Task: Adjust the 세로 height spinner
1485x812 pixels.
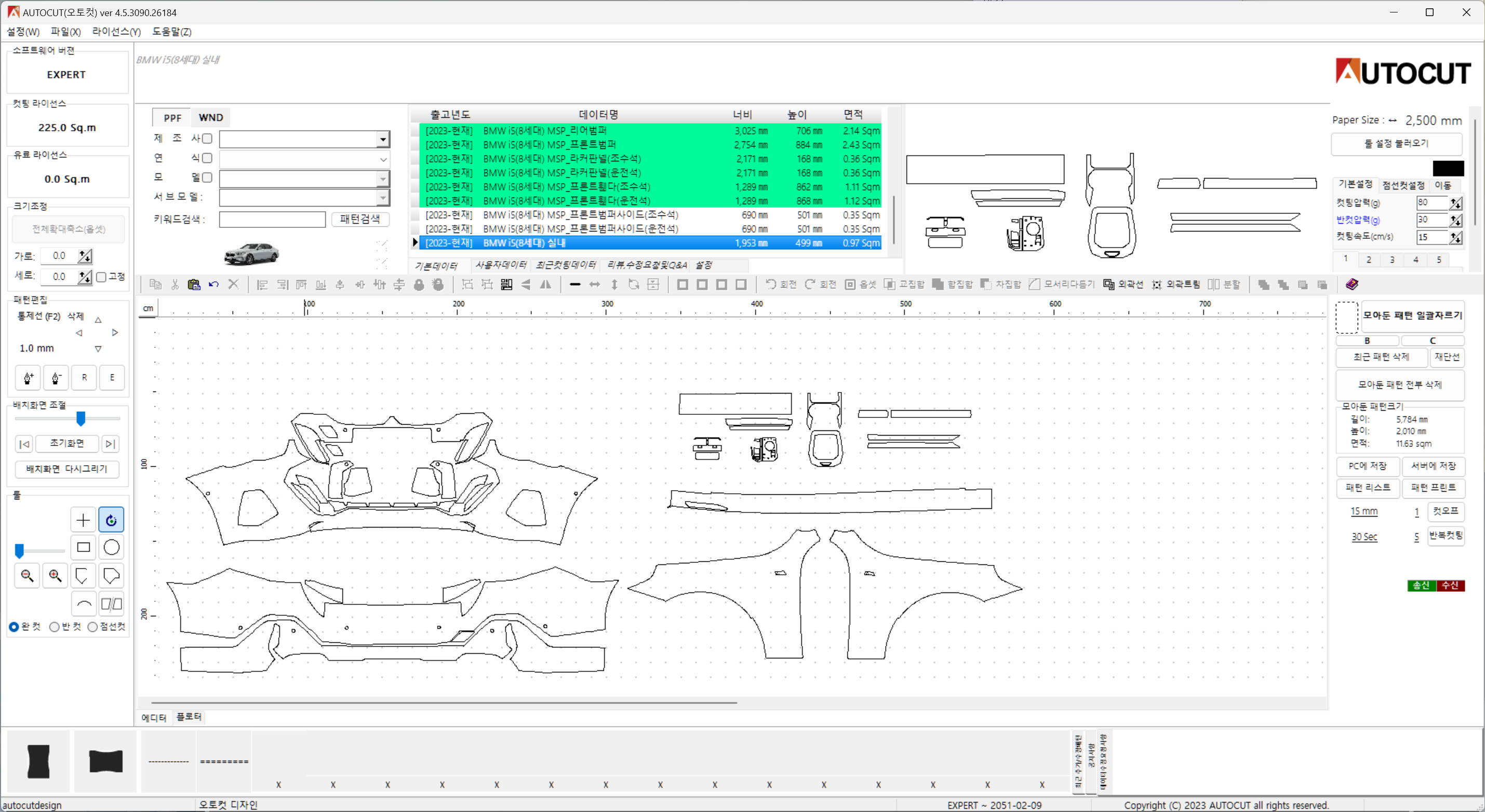Action: coord(85,277)
